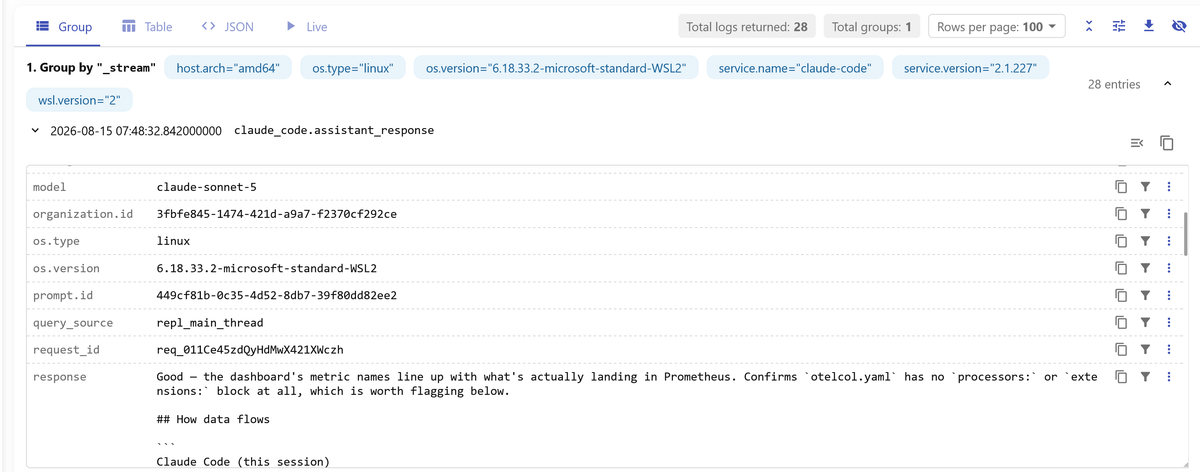
Task: Open the group display settings sliders icon
Action: (x=1119, y=27)
